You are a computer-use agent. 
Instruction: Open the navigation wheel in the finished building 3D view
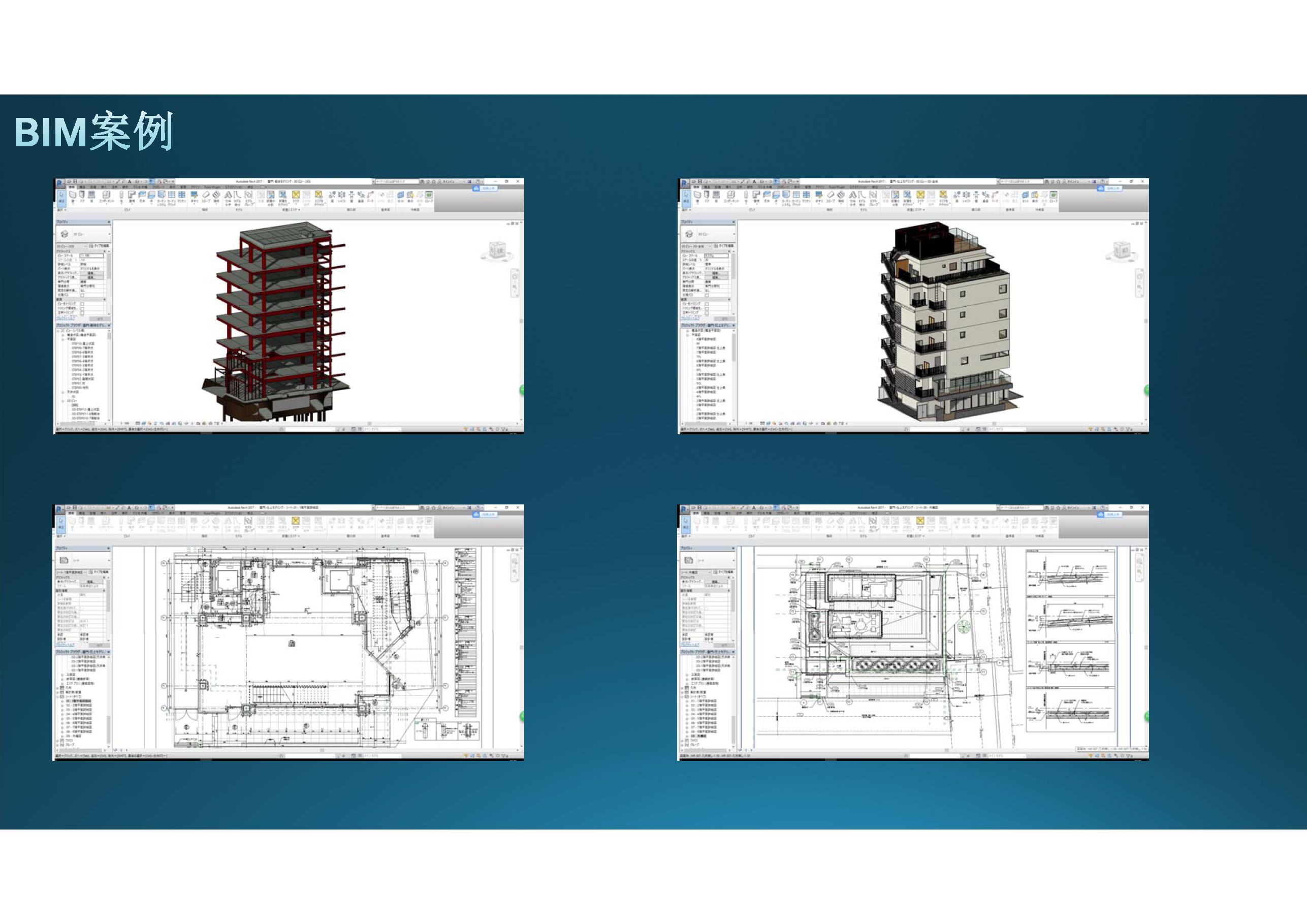1139,277
